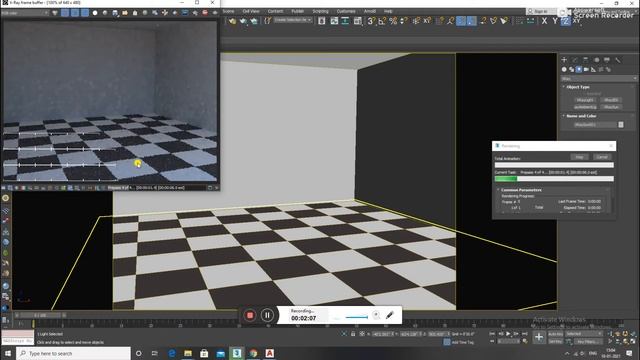This screenshot has height=360, width=640.
Task: Stop the screen recording with red button
Action: [x=250, y=315]
